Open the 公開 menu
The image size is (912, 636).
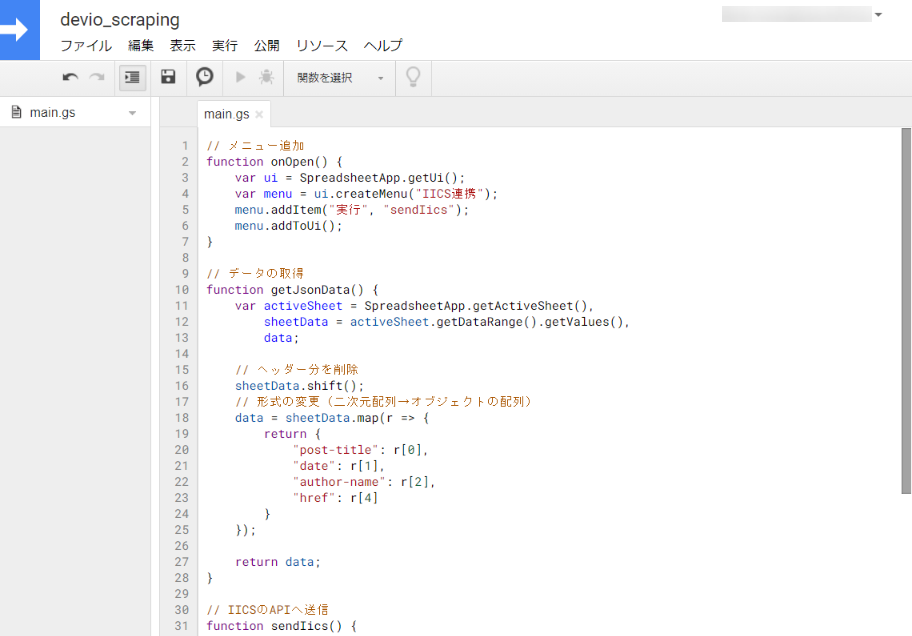(x=266, y=45)
